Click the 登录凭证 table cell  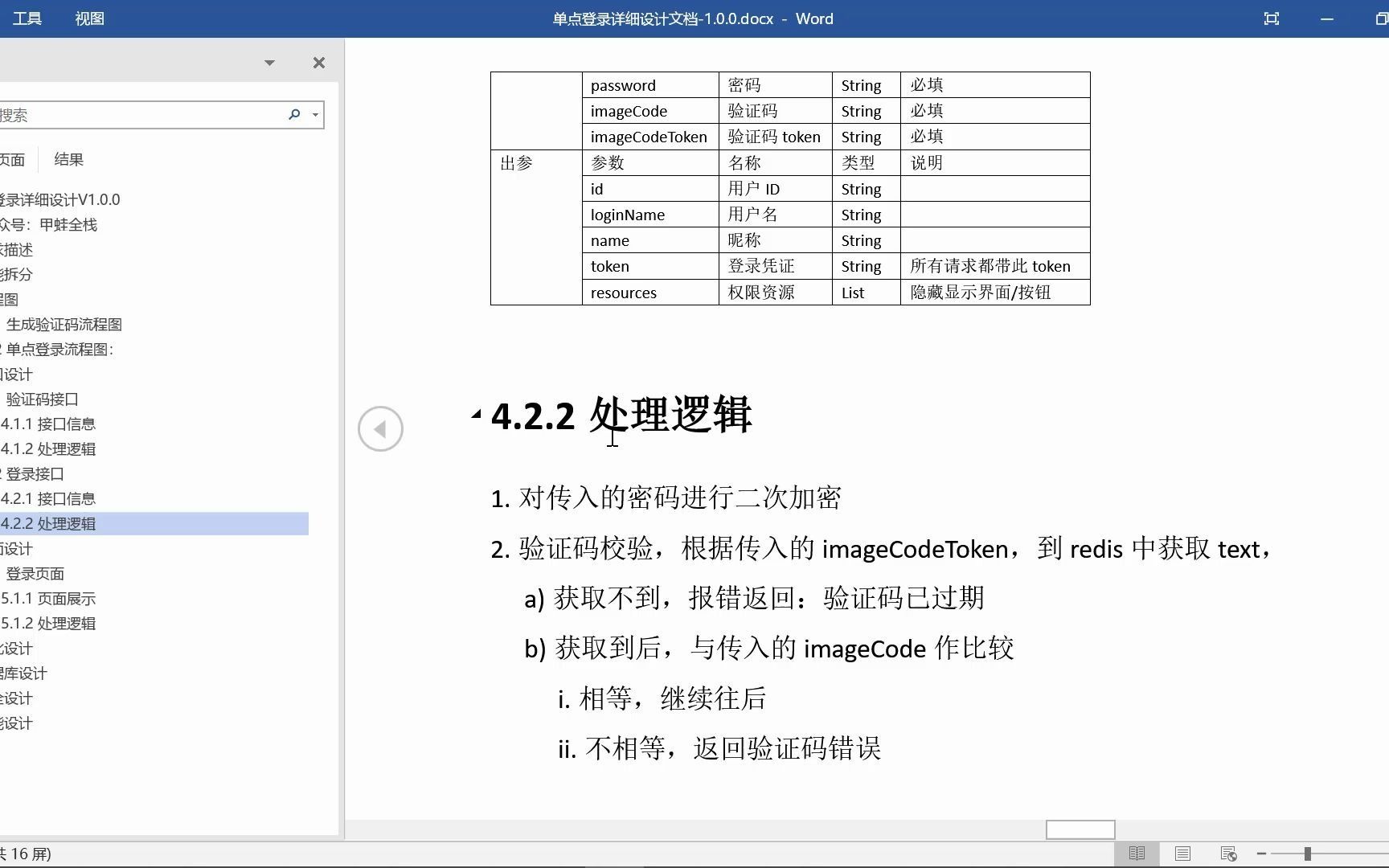[x=775, y=266]
